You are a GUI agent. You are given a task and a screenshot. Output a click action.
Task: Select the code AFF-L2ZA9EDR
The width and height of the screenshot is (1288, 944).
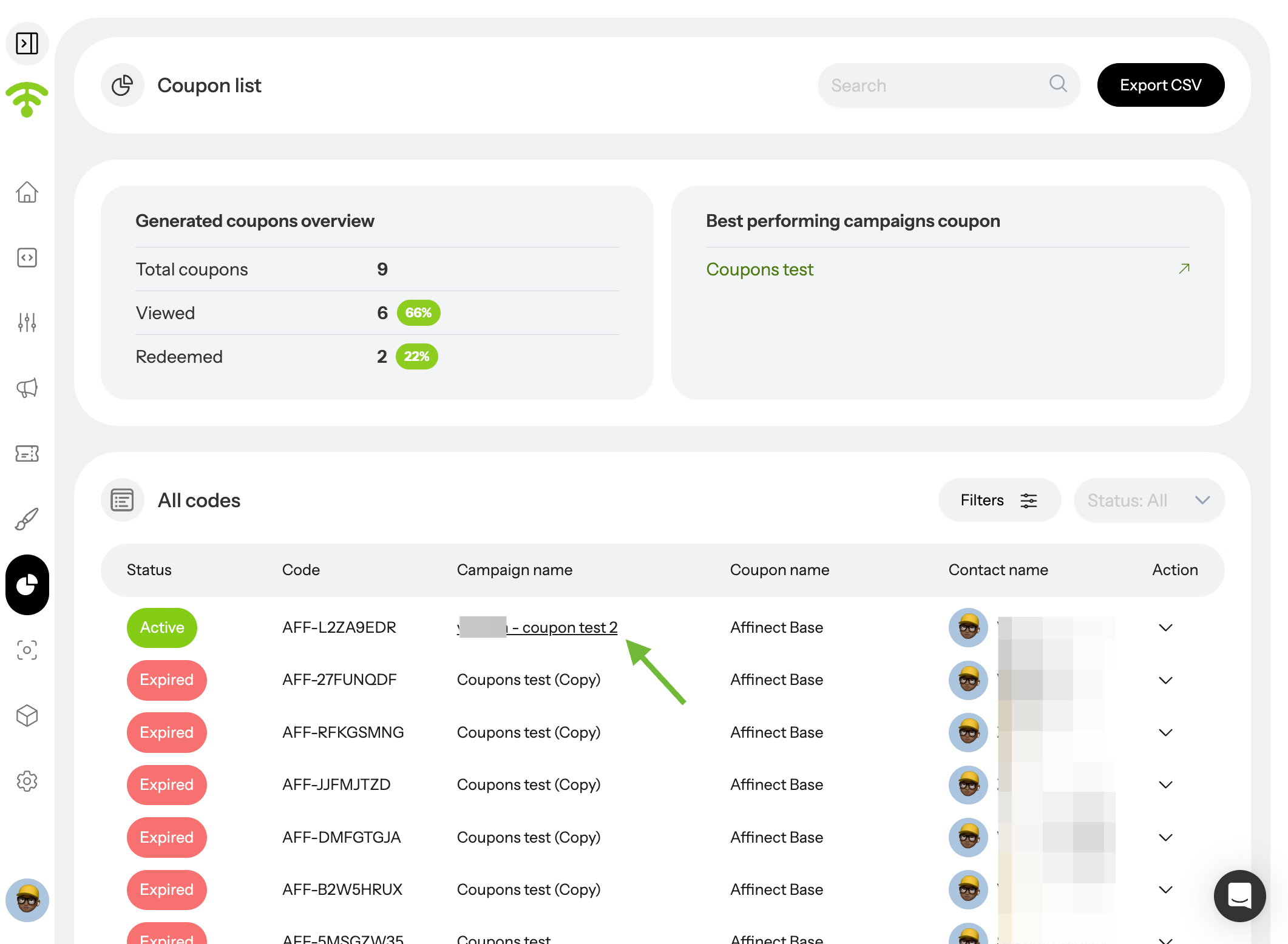[339, 628]
